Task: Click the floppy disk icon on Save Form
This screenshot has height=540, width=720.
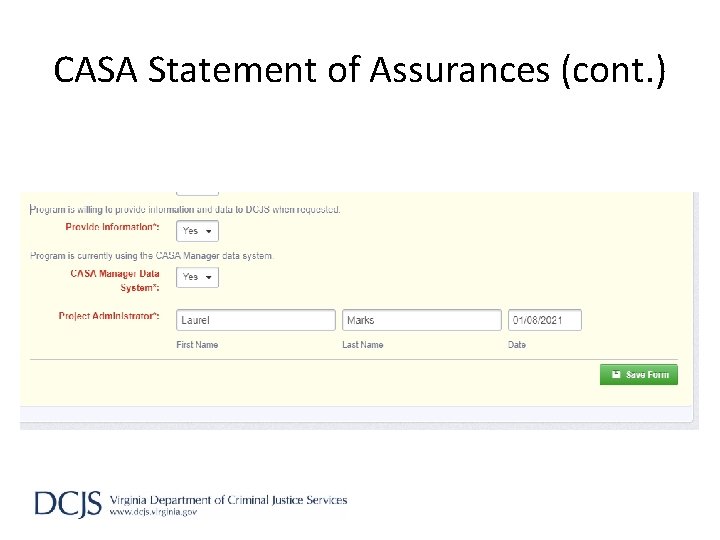Action: (x=616, y=375)
